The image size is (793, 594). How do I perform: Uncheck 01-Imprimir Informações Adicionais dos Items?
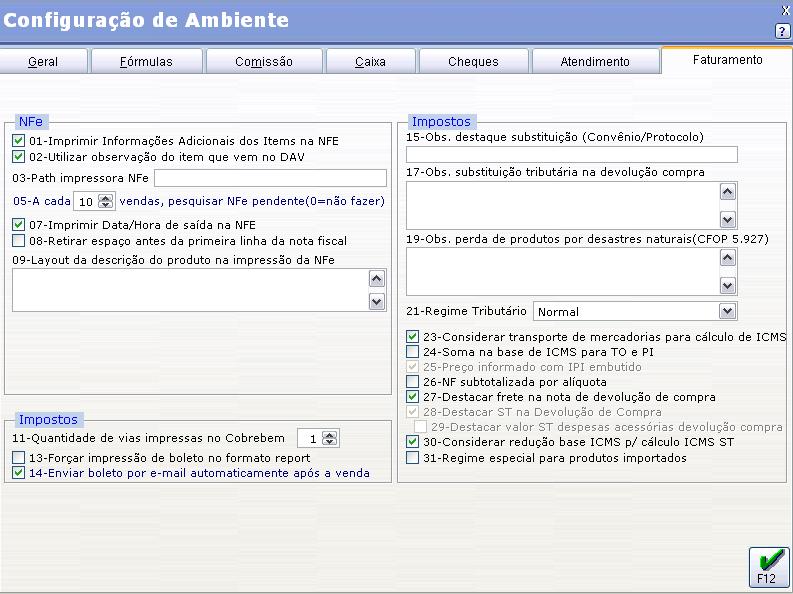click(x=19, y=141)
